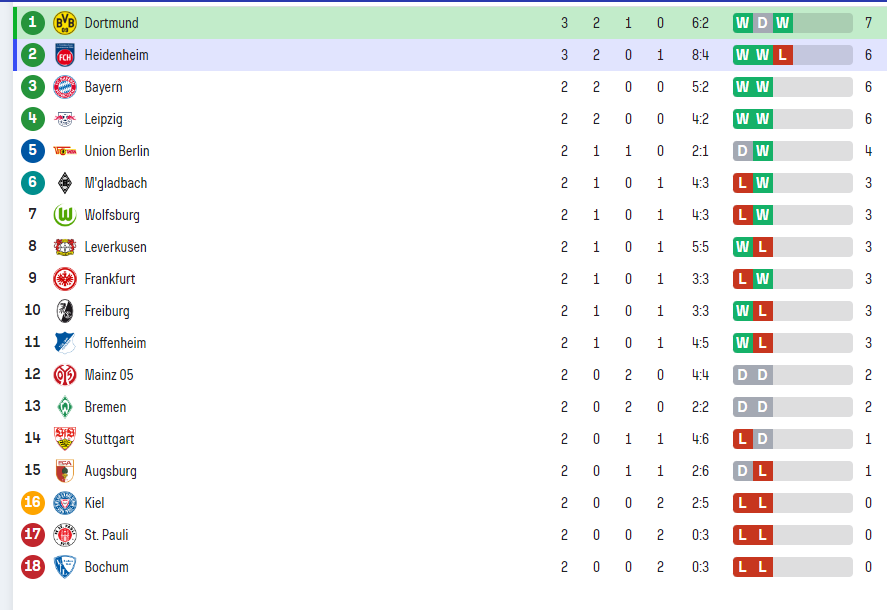The height and width of the screenshot is (610, 887).
Task: Open the M'gladbach team page
Action: click(x=115, y=183)
